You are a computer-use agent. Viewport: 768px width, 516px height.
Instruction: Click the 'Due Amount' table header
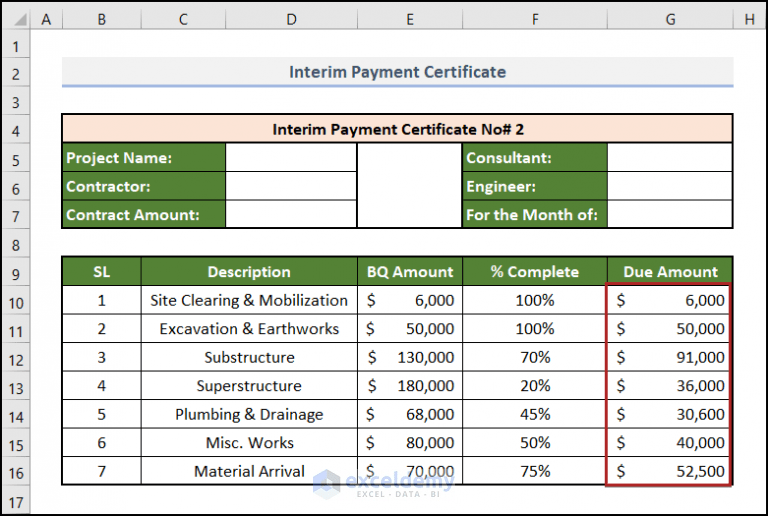pyautogui.click(x=670, y=272)
